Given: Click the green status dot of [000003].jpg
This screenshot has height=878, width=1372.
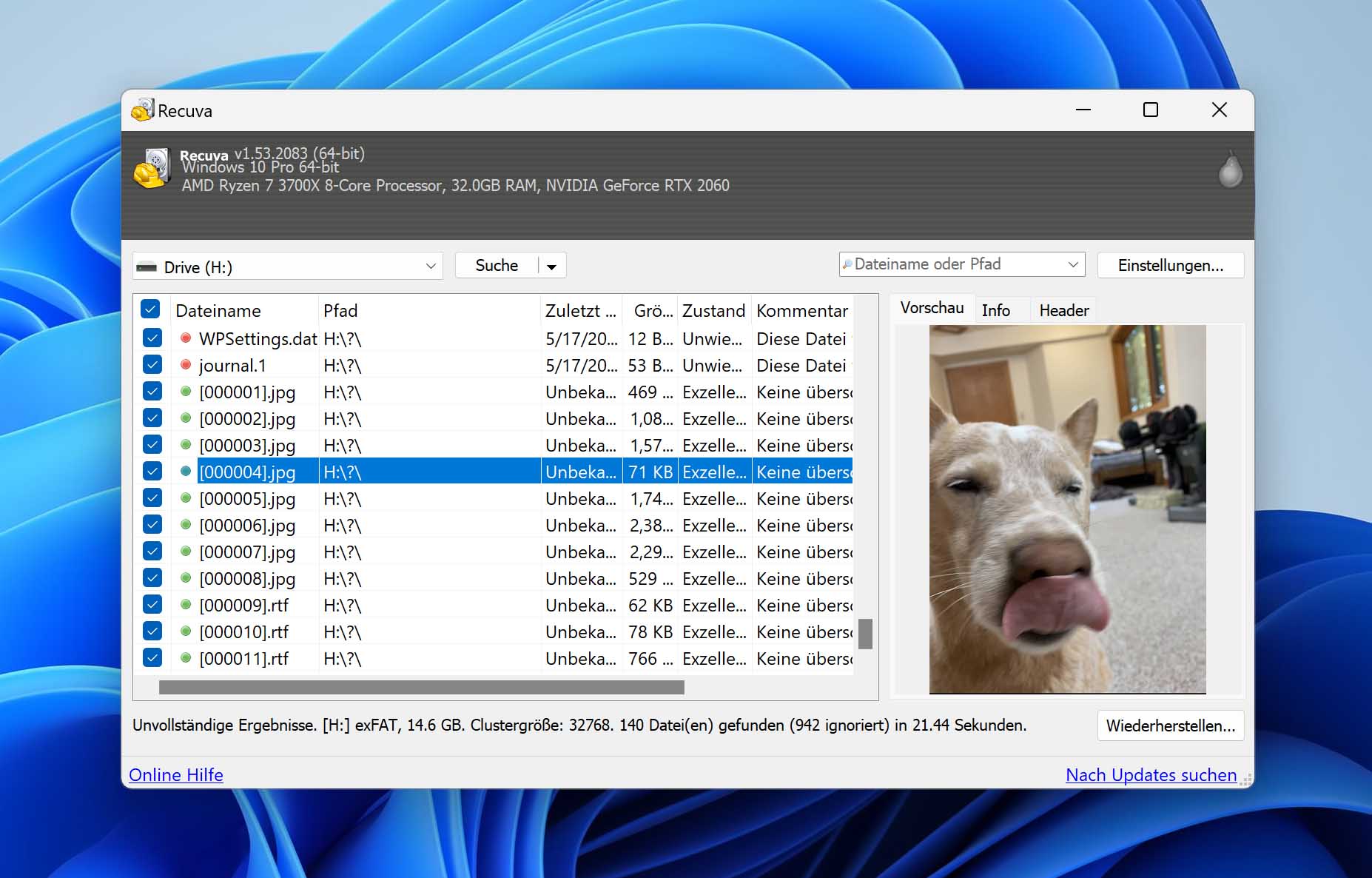Looking at the screenshot, I should [186, 445].
